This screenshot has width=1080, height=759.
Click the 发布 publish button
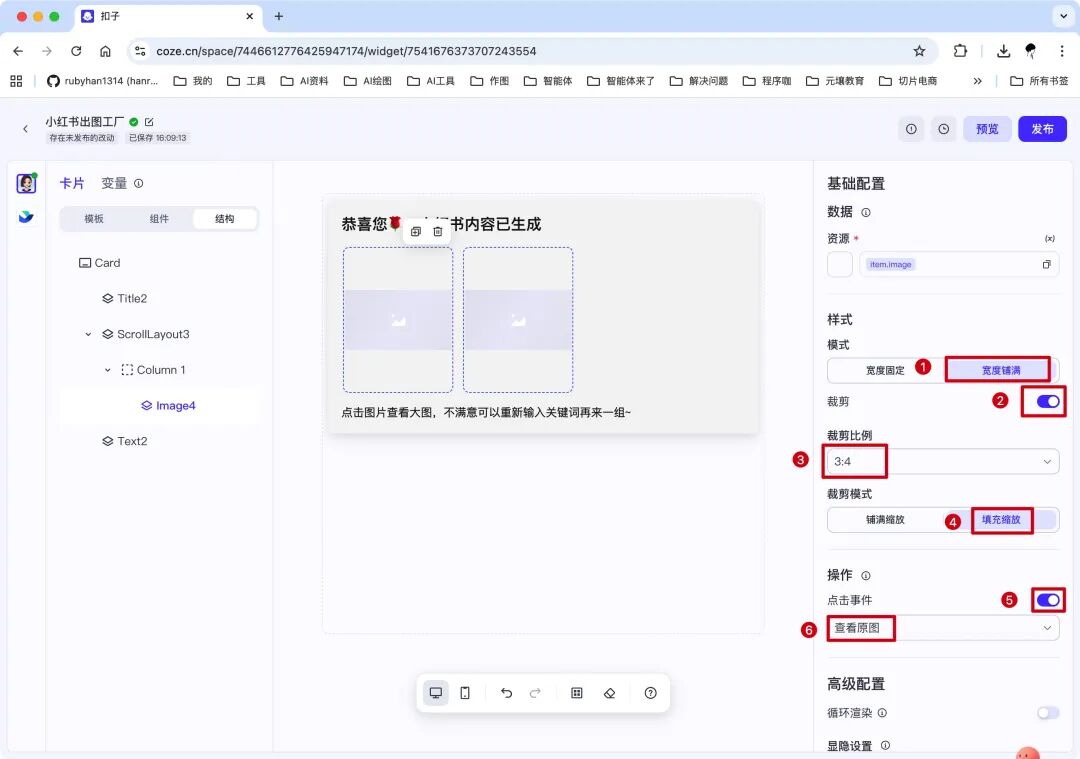click(1040, 128)
